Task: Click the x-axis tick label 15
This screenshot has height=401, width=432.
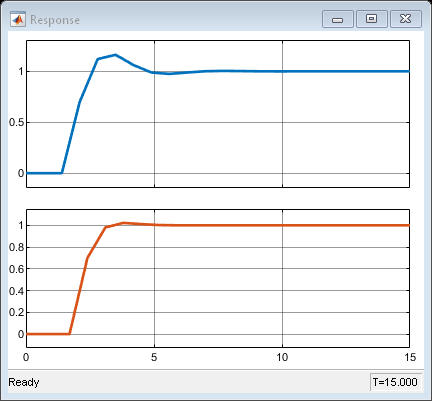Action: [x=410, y=357]
